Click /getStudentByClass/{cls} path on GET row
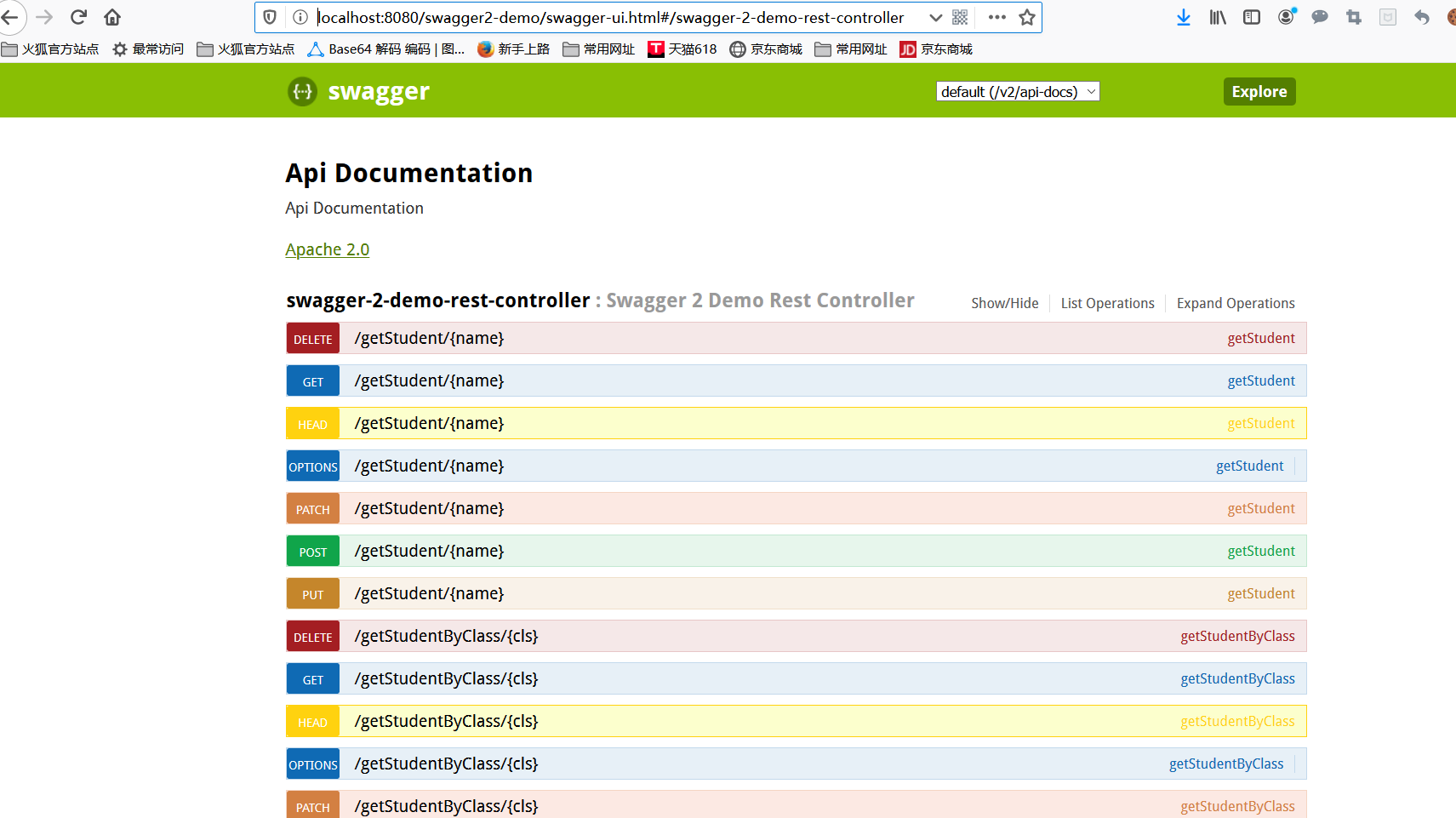1456x818 pixels. point(447,678)
